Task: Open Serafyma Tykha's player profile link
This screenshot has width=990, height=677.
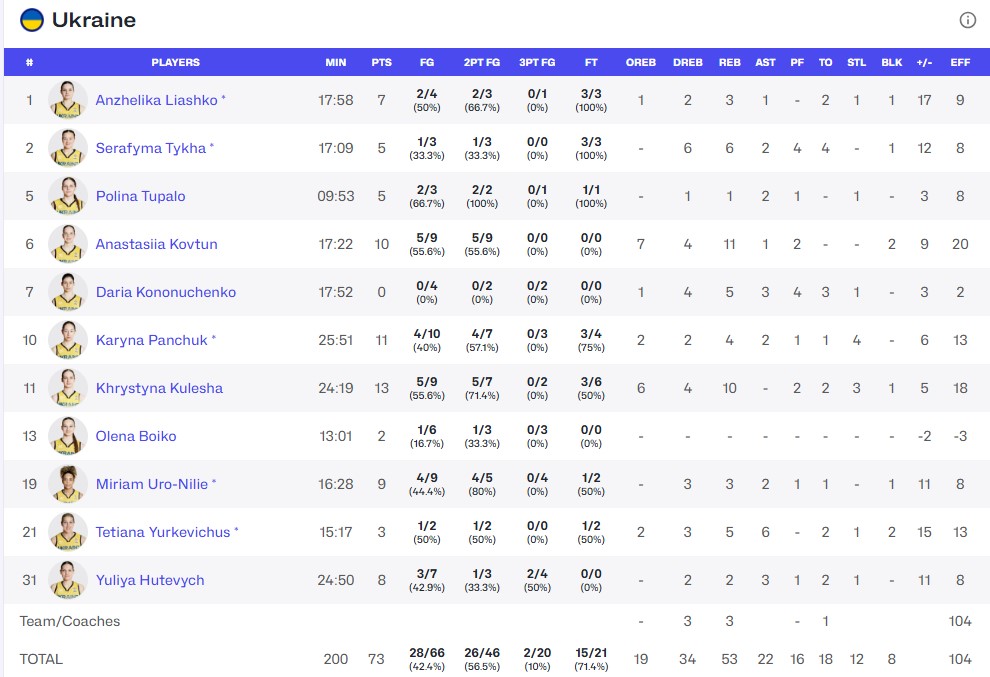Action: (150, 148)
